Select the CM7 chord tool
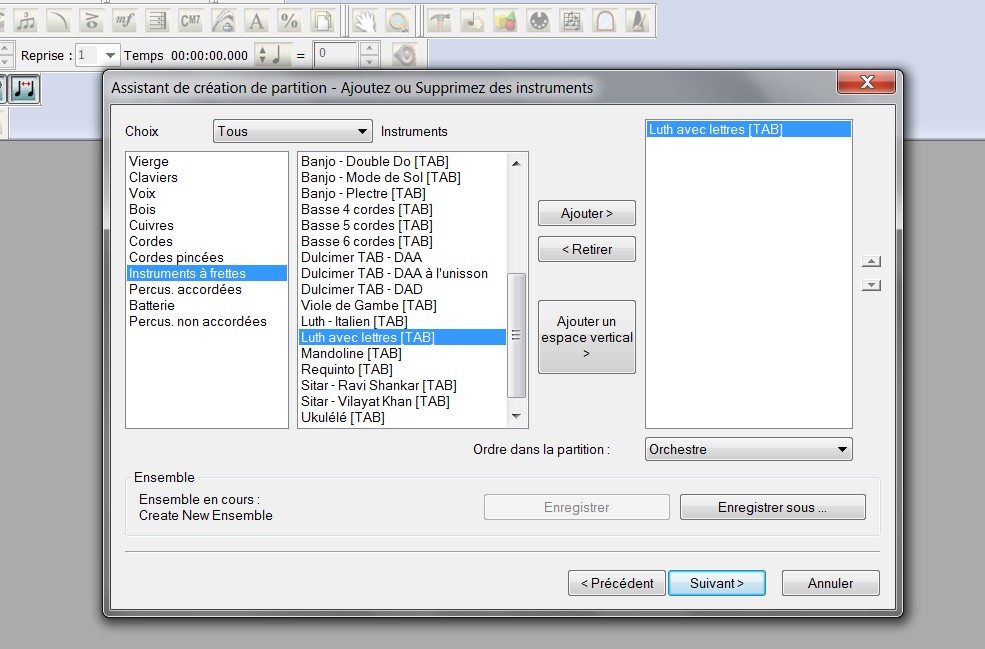Image resolution: width=985 pixels, height=649 pixels. (190, 19)
